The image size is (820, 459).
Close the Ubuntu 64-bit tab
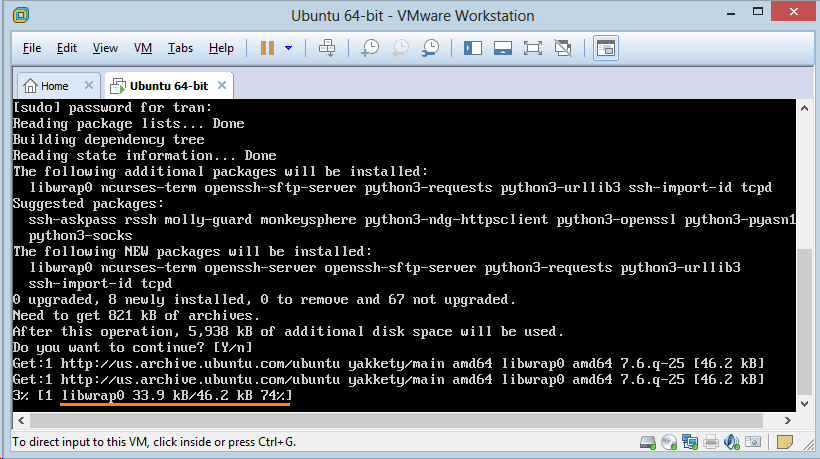(x=222, y=85)
